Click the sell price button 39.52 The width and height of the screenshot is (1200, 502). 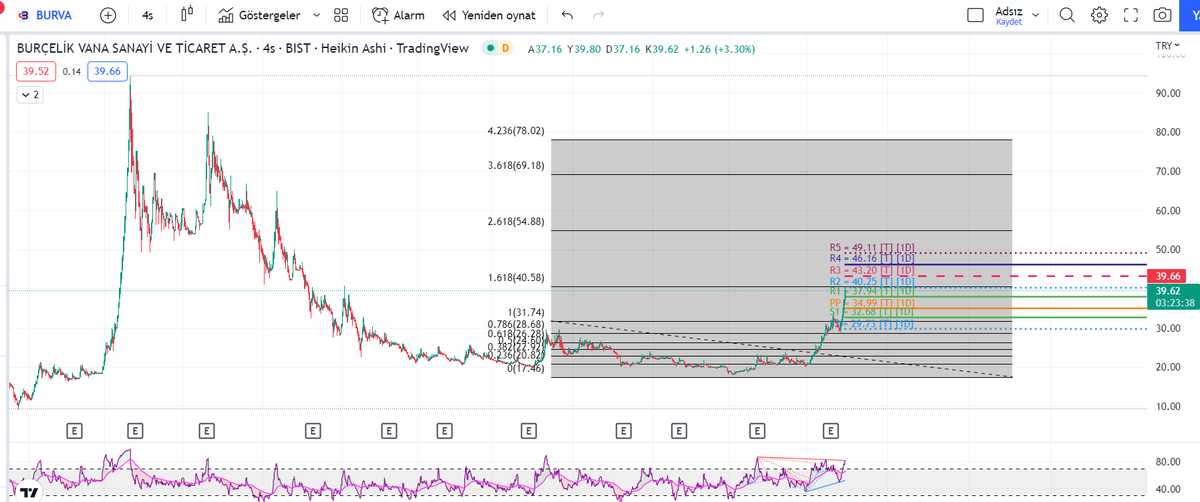[36, 71]
